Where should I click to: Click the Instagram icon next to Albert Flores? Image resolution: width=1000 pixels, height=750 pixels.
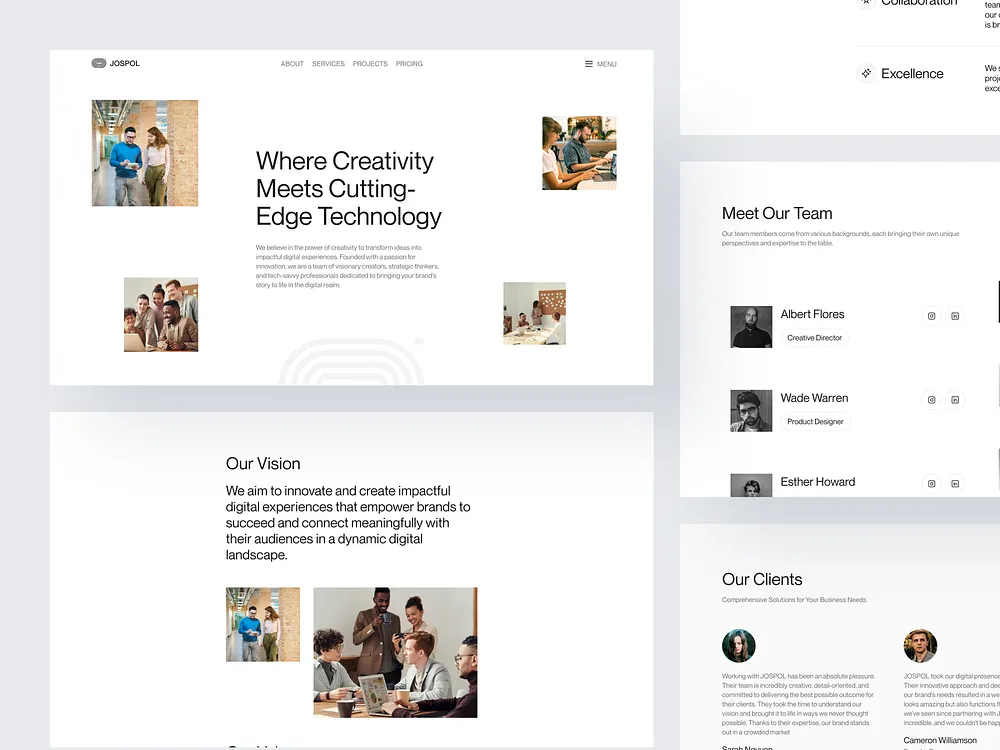931,315
